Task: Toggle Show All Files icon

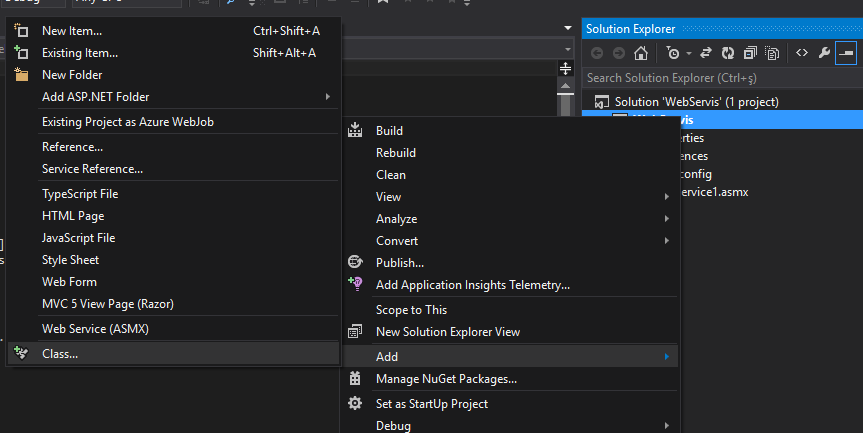Action: point(772,53)
